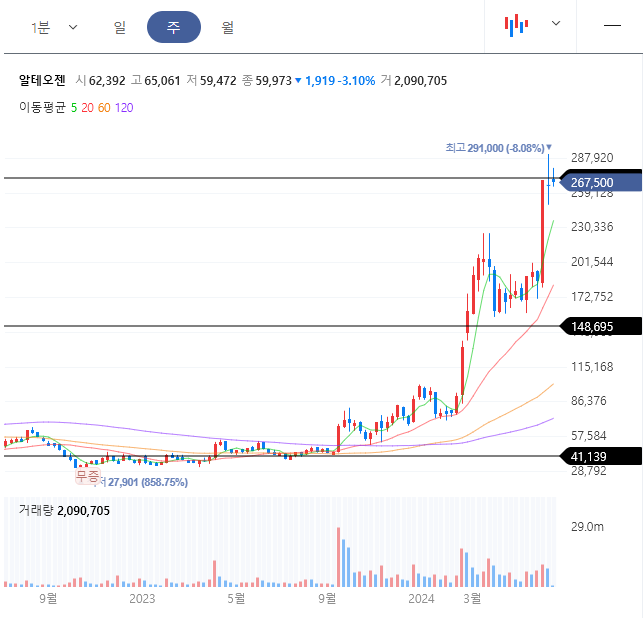Click the 시 62,392 open price value
The width and height of the screenshot is (643, 618).
(100, 80)
